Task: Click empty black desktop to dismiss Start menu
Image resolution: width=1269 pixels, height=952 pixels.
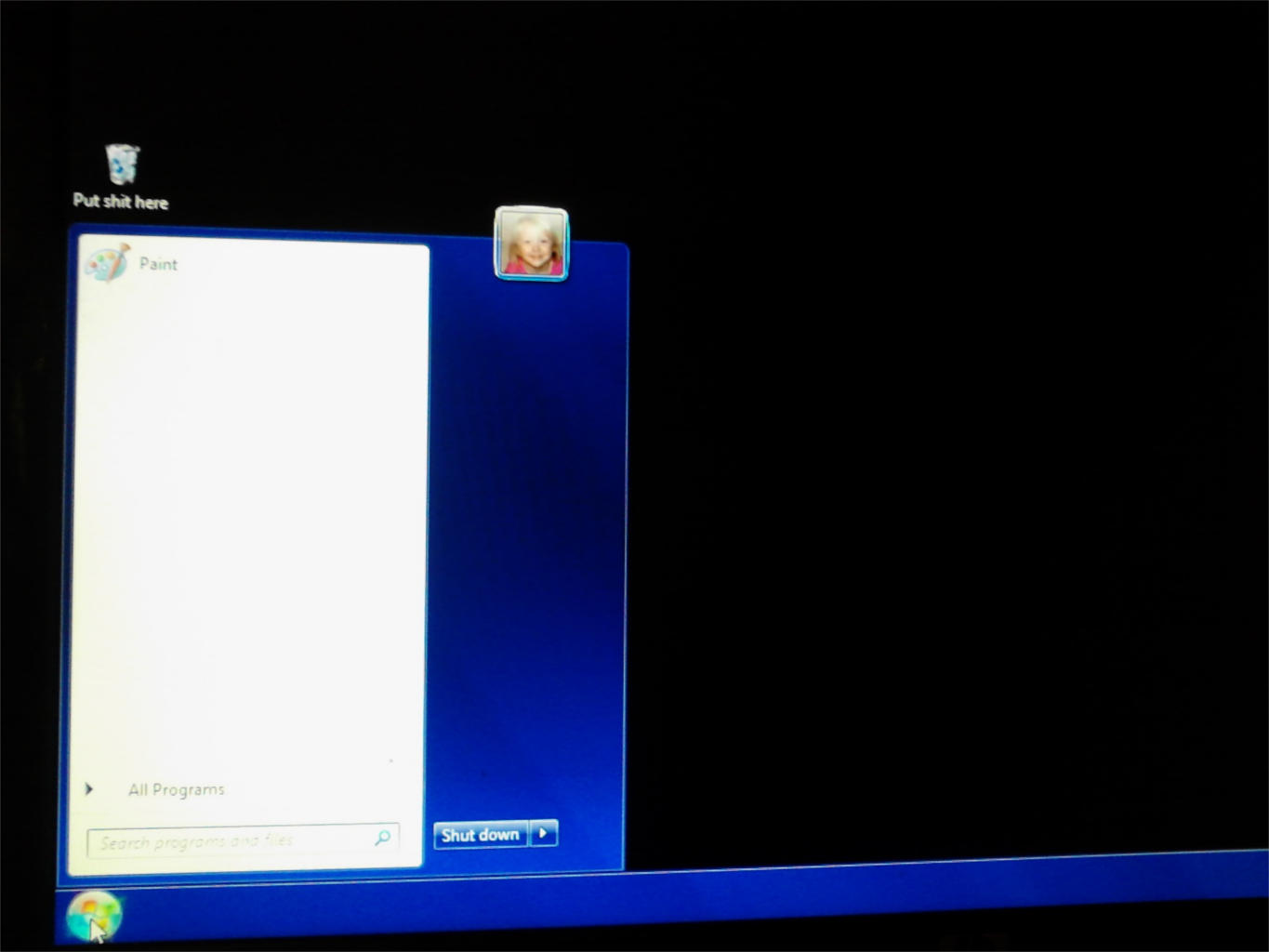Action: pos(930,465)
